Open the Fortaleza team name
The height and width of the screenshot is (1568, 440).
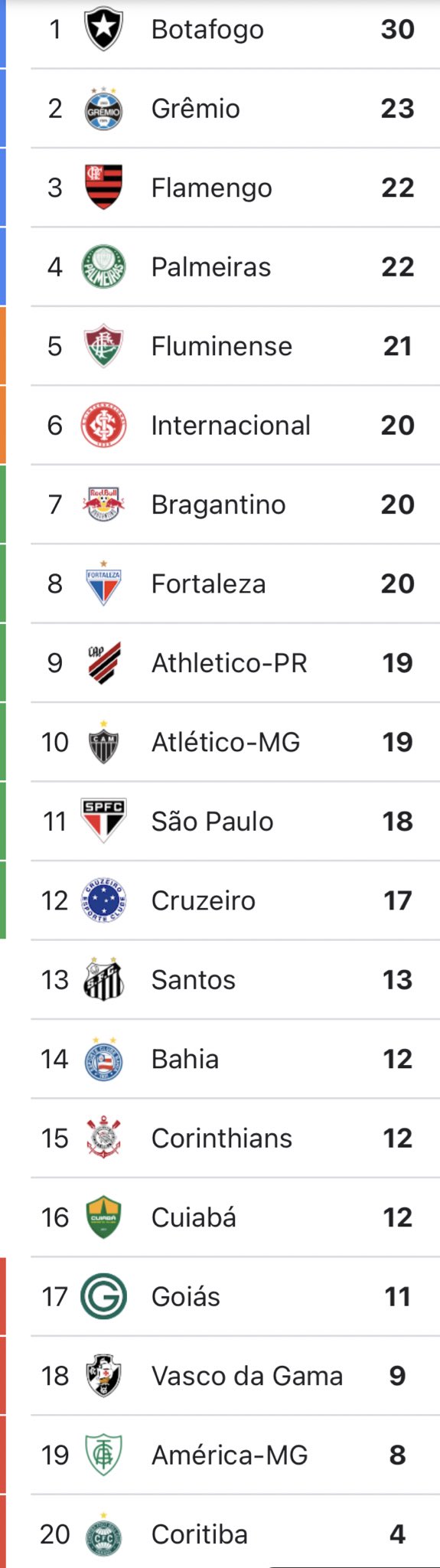click(x=208, y=584)
